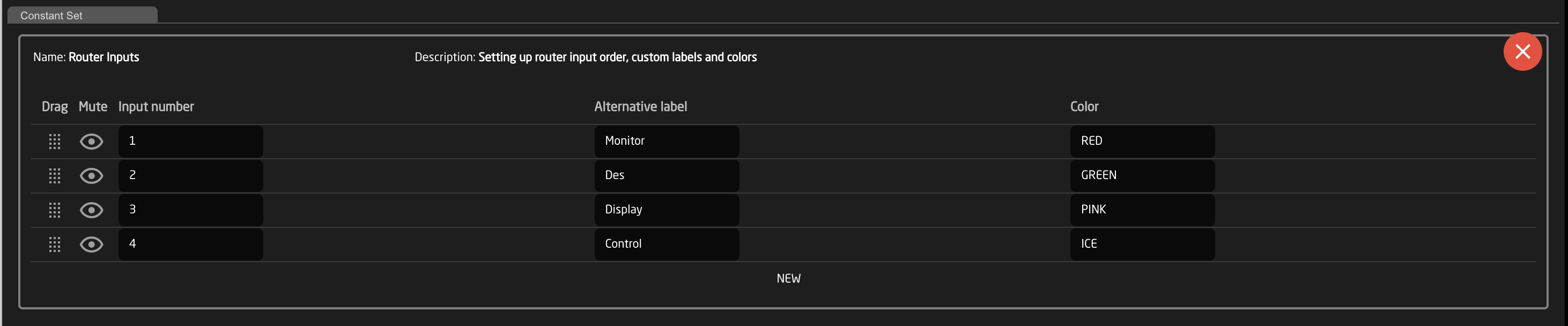The width and height of the screenshot is (1568, 326).
Task: Grab the drag handle for the Control row
Action: (x=55, y=244)
